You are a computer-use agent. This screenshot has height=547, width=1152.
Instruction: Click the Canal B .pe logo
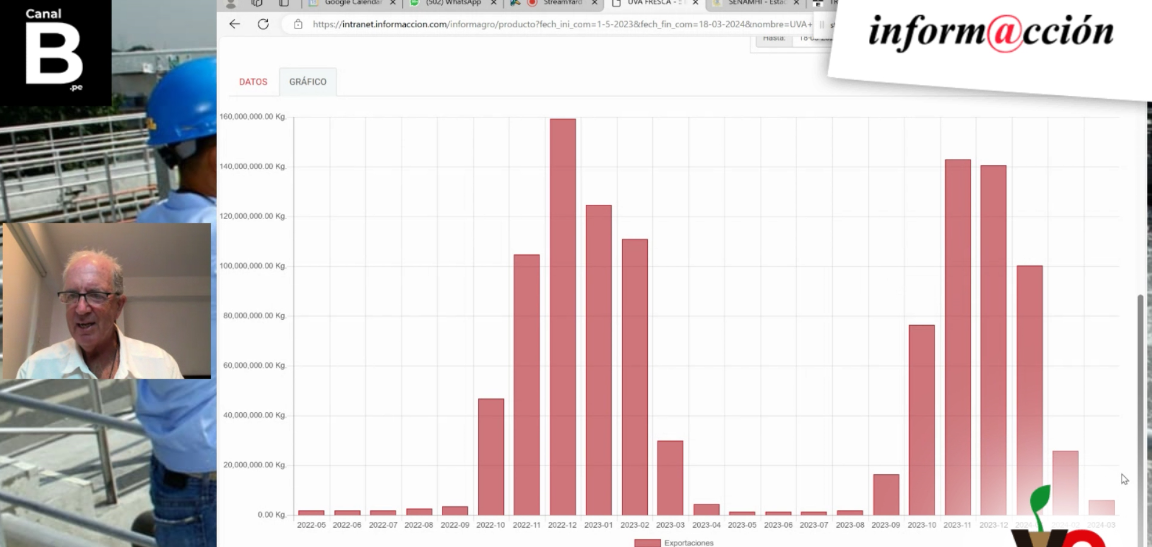tap(56, 52)
